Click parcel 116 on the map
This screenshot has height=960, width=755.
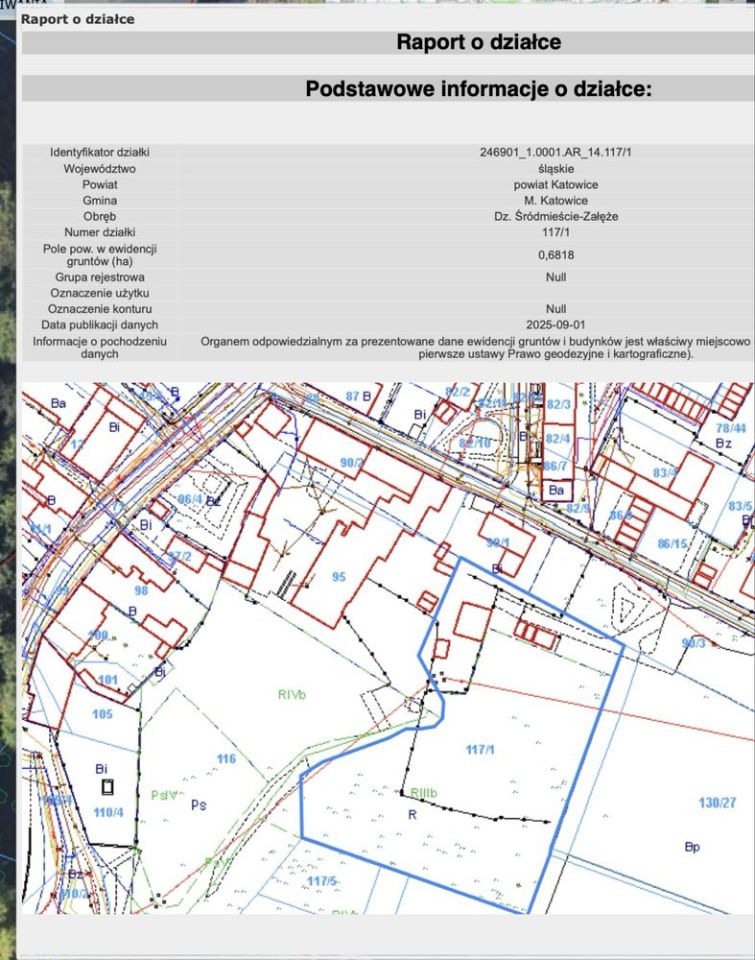click(x=226, y=759)
